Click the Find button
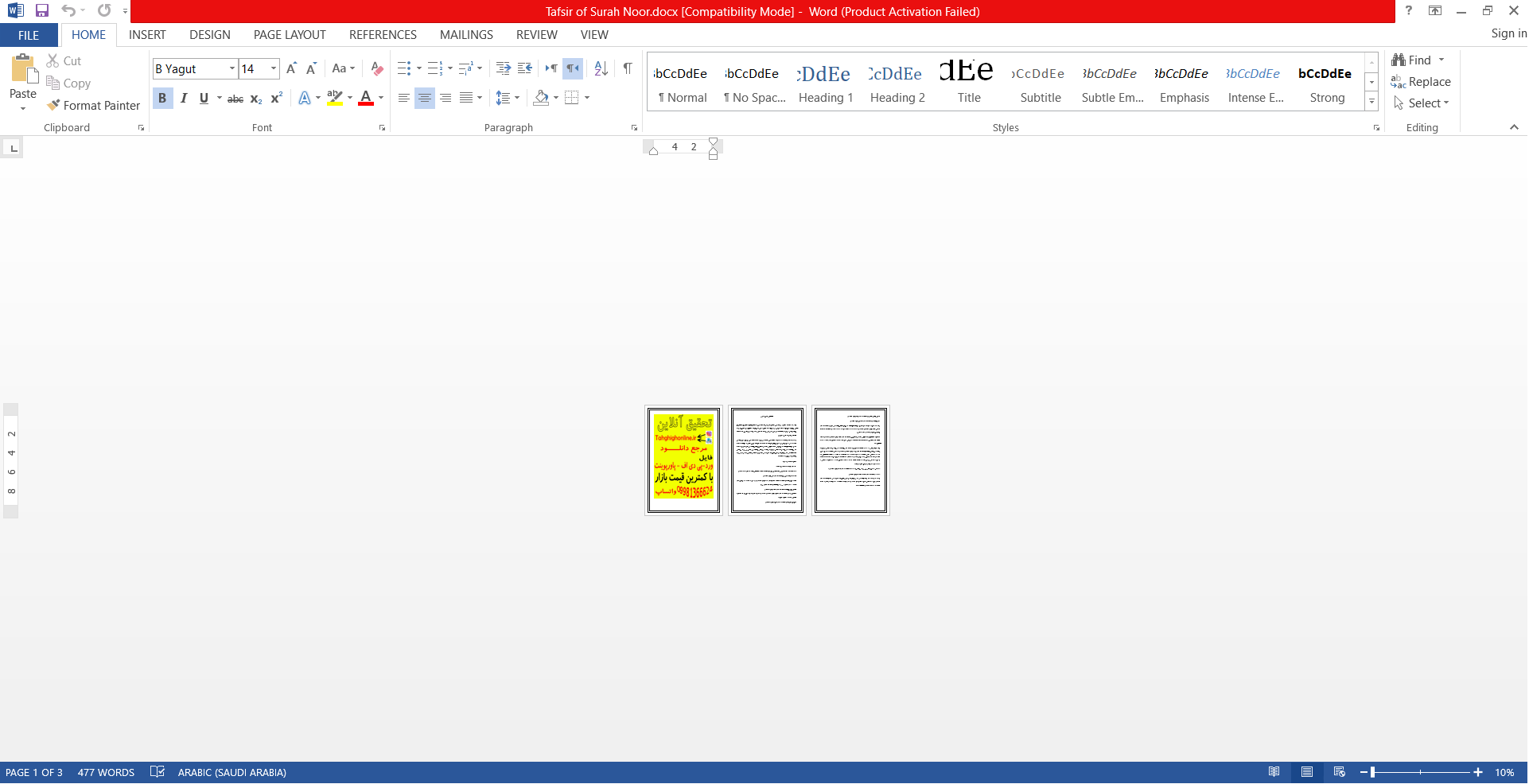1529x784 pixels. 1411,60
